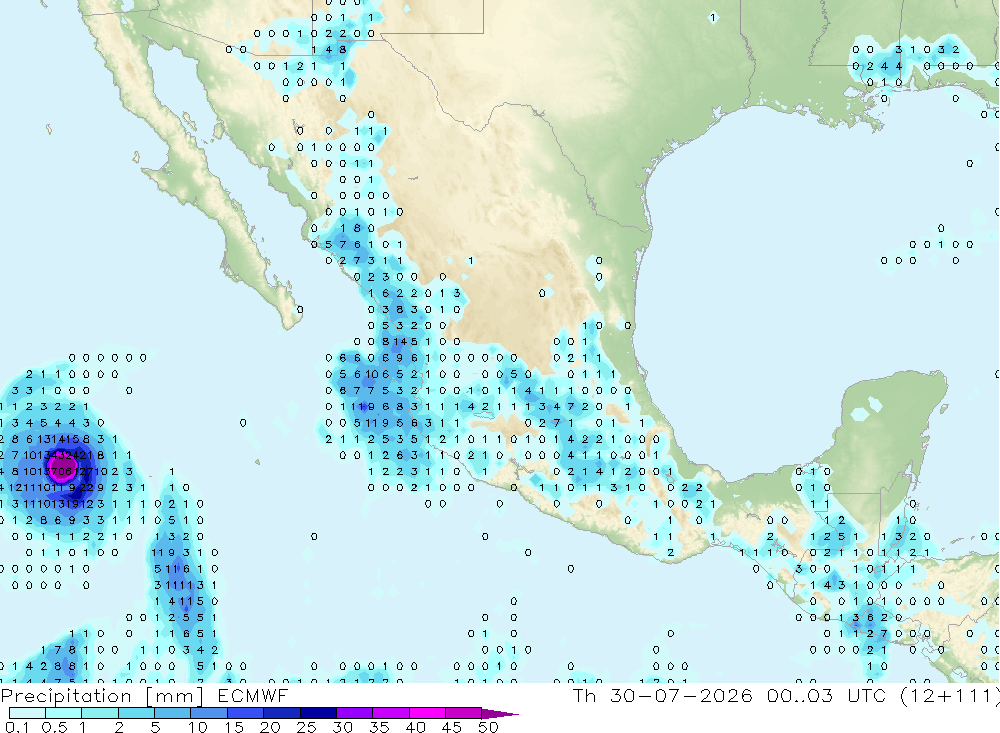Click the "Precipitation" title word

click(x=66, y=696)
